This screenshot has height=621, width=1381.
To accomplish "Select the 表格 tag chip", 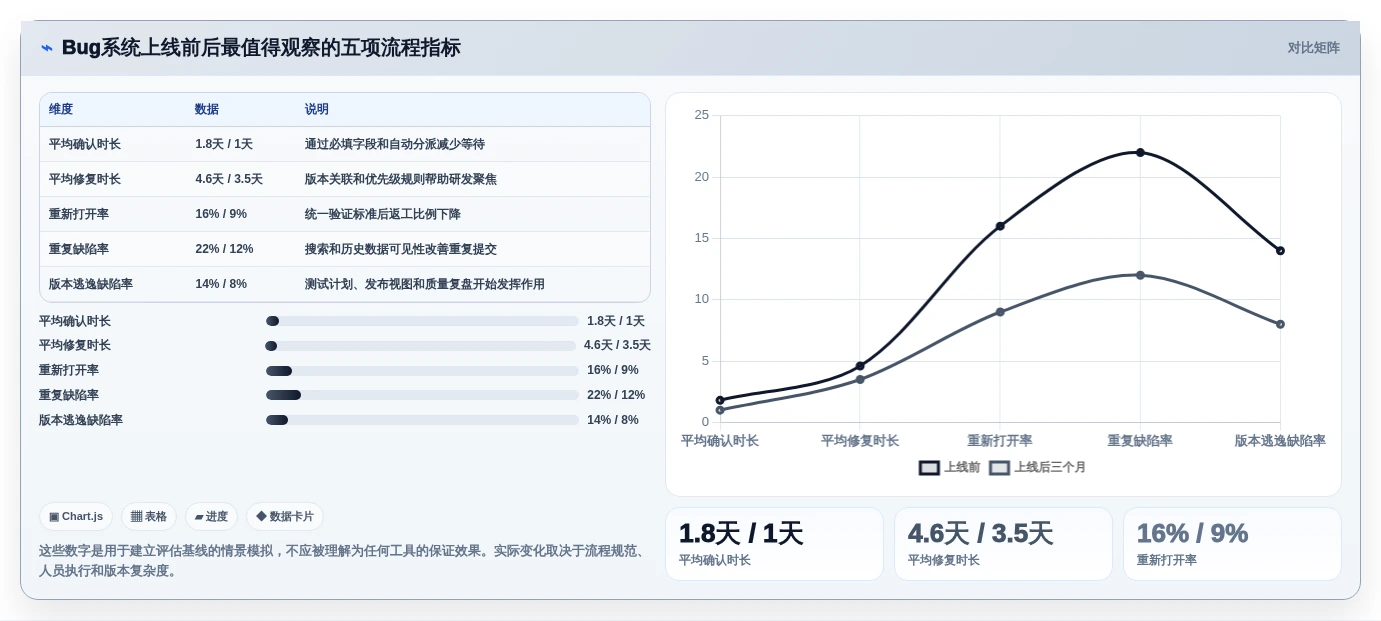I will click(x=149, y=517).
